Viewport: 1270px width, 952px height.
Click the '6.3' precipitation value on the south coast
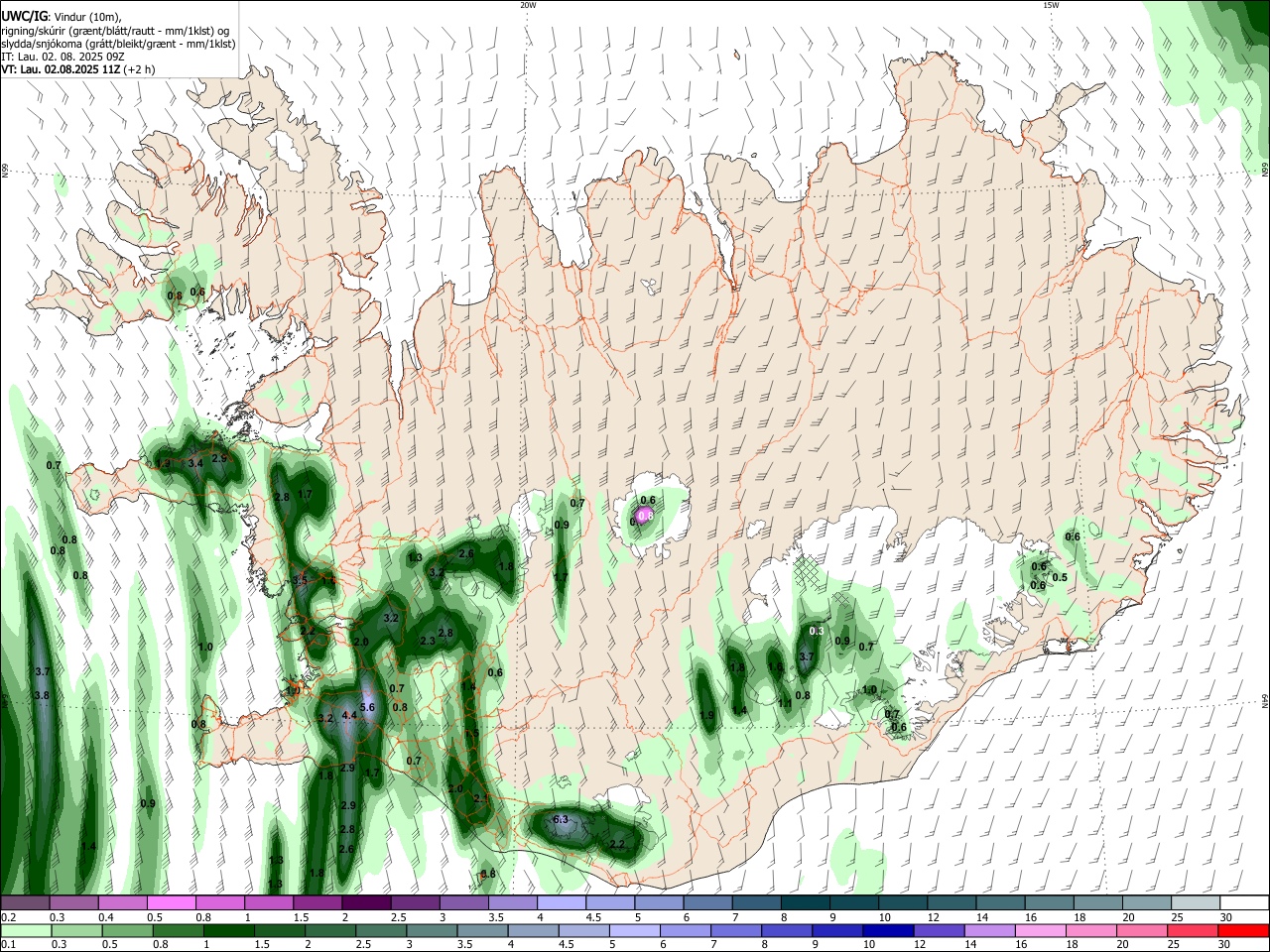(x=560, y=819)
